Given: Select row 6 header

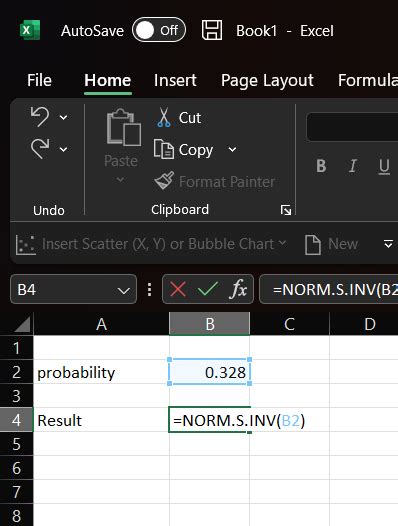Looking at the screenshot, I should [x=16, y=468].
